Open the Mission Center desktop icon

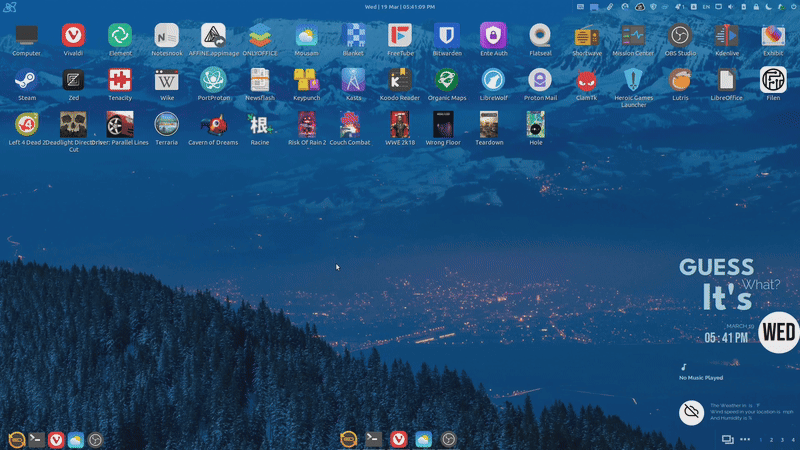(x=633, y=36)
